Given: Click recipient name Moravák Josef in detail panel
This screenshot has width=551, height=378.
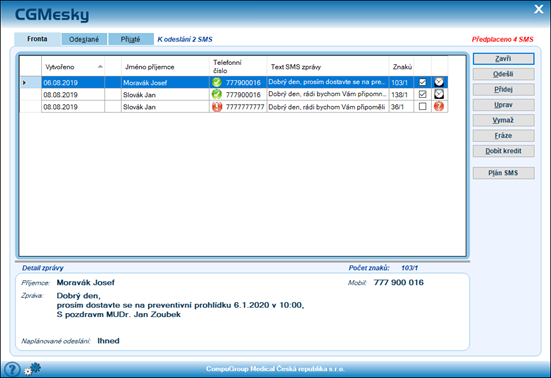Looking at the screenshot, I should 85,282.
